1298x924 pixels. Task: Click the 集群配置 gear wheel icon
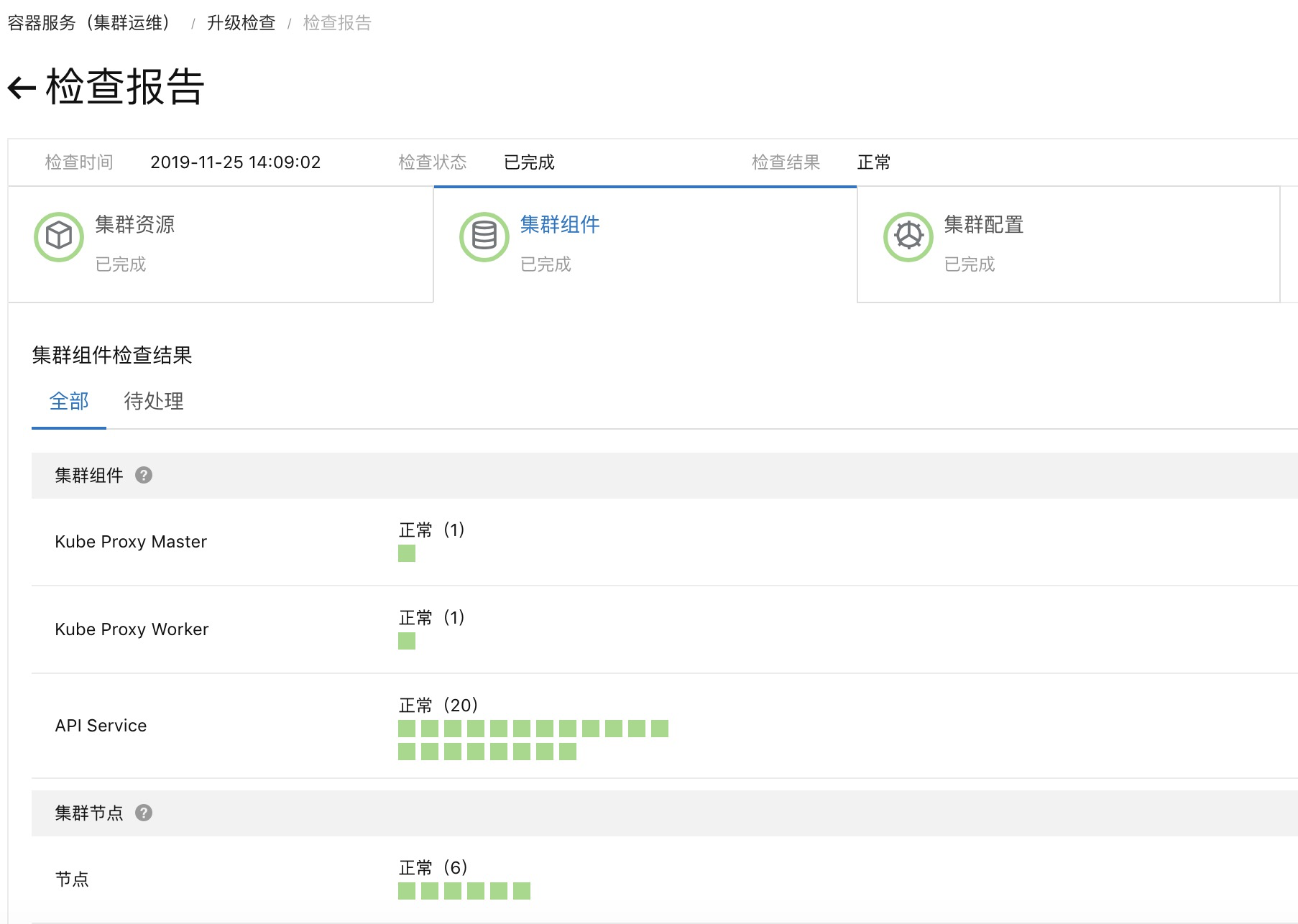tap(908, 236)
